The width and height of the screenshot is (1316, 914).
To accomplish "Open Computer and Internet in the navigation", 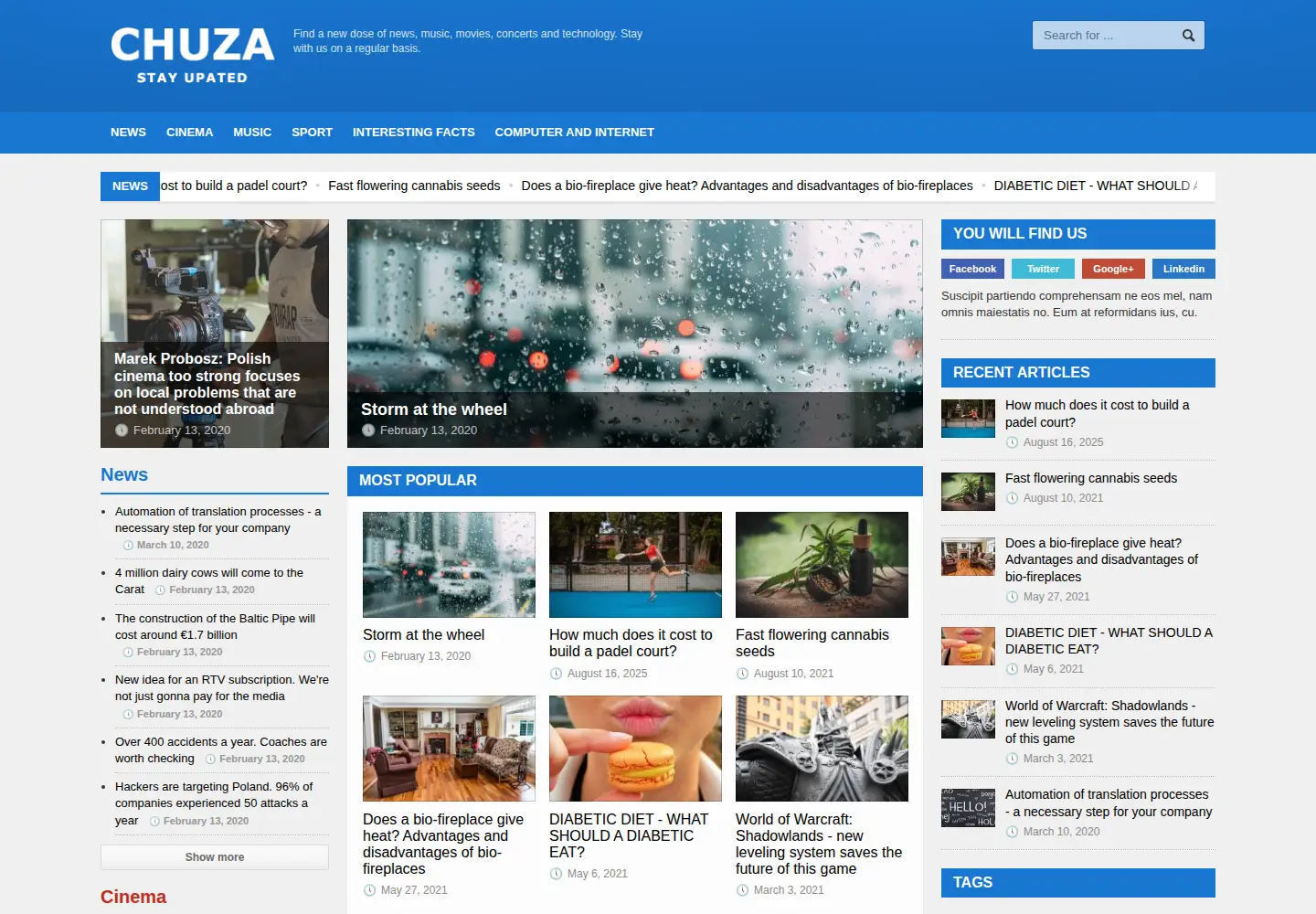I will point(575,133).
